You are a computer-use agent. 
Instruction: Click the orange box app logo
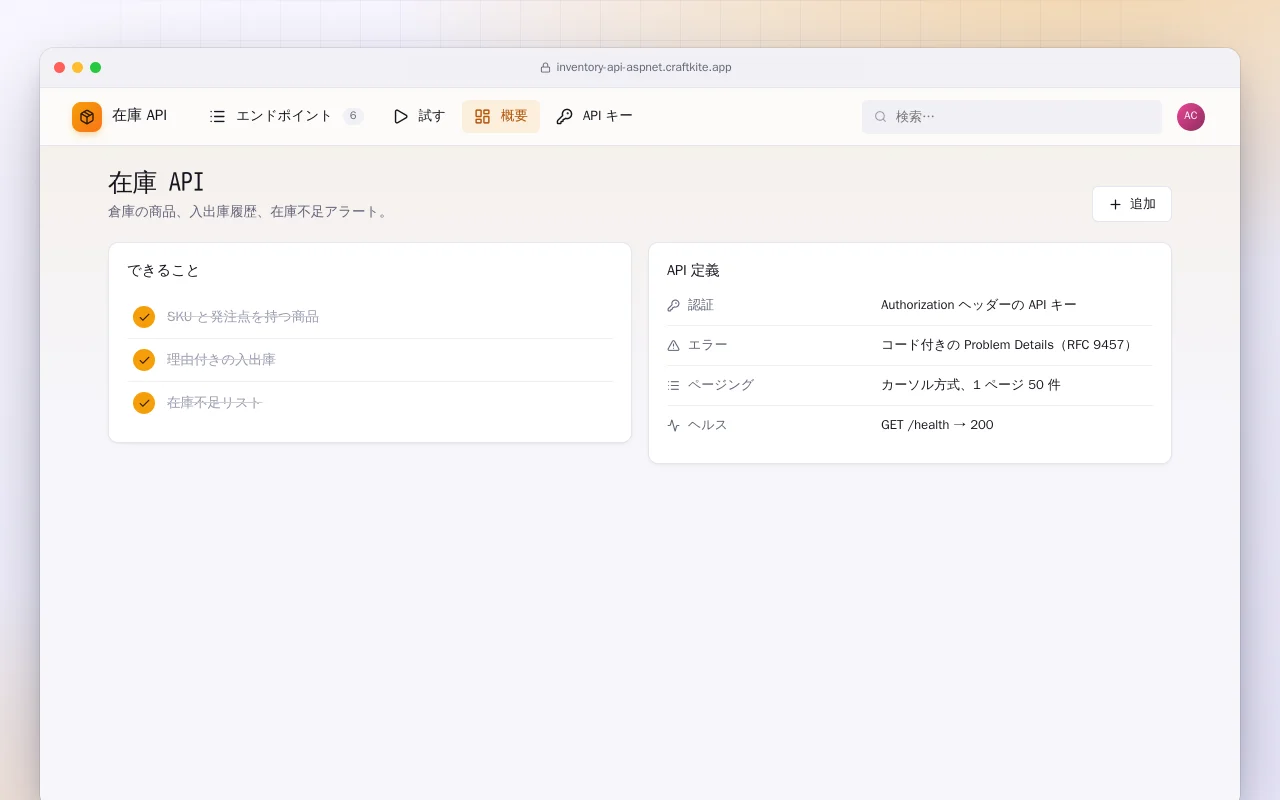[x=87, y=117]
